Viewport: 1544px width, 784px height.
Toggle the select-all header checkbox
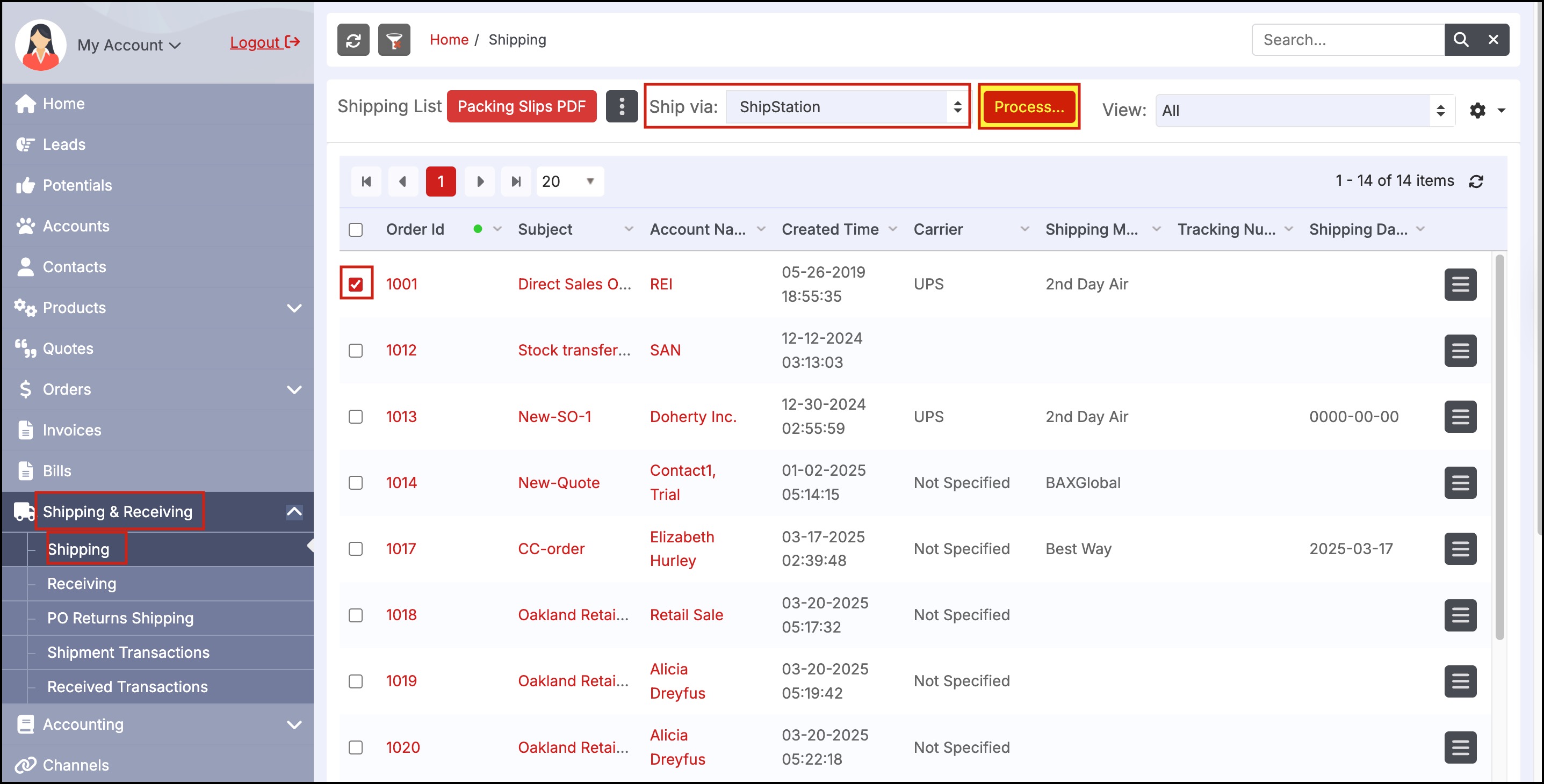[x=356, y=230]
